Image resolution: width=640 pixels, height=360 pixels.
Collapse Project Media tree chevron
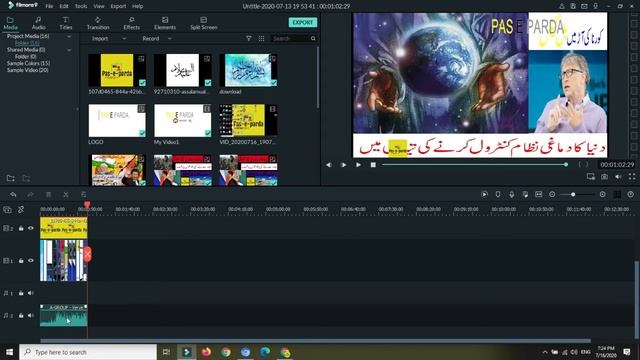coord(69,36)
